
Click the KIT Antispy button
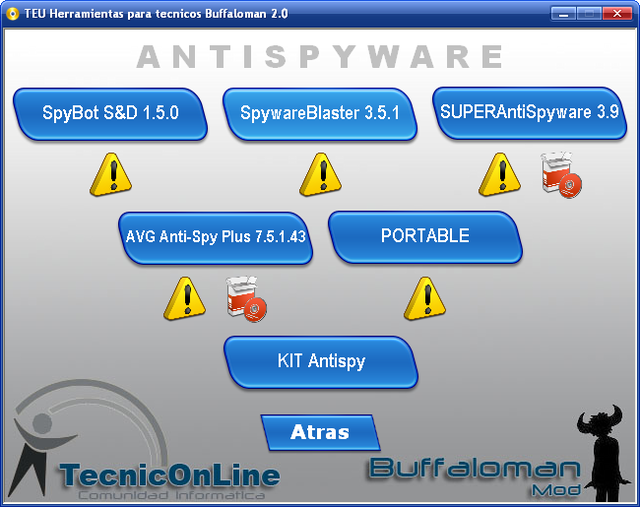(x=321, y=362)
